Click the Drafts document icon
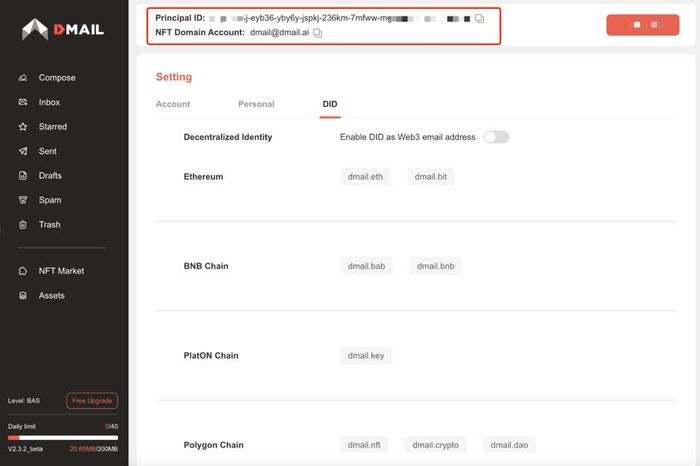 (23, 176)
